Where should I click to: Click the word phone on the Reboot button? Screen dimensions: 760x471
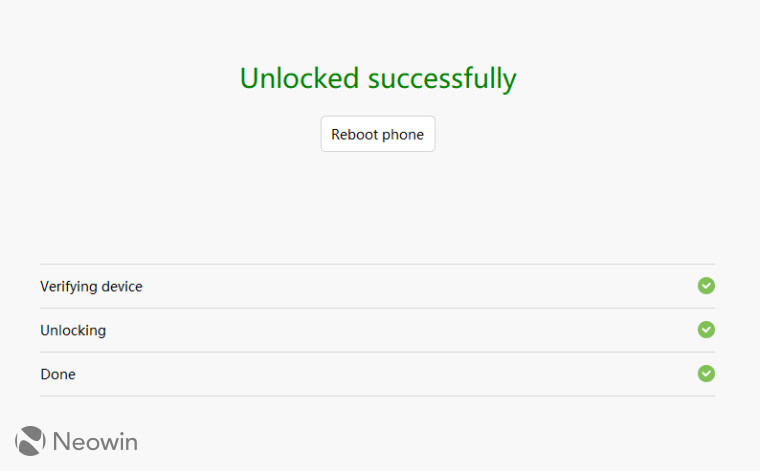pos(403,135)
